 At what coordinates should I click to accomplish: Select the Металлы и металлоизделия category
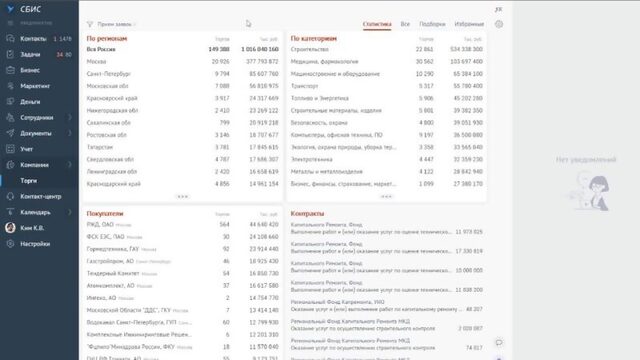(x=387, y=172)
